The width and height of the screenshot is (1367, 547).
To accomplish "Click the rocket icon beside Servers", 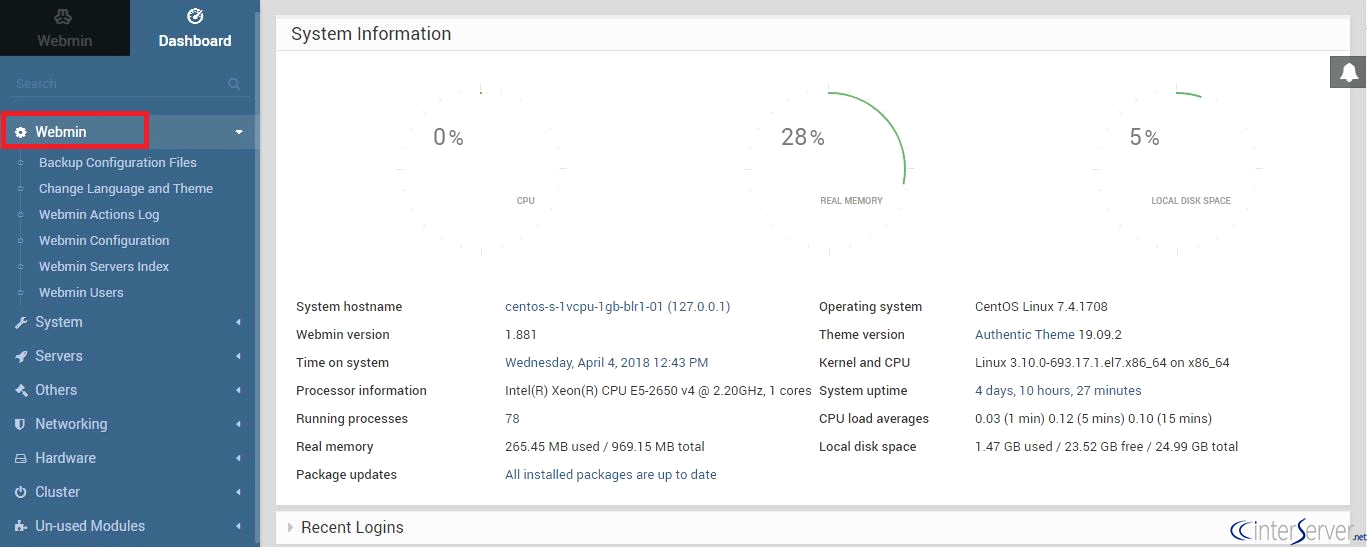I will (x=20, y=357).
